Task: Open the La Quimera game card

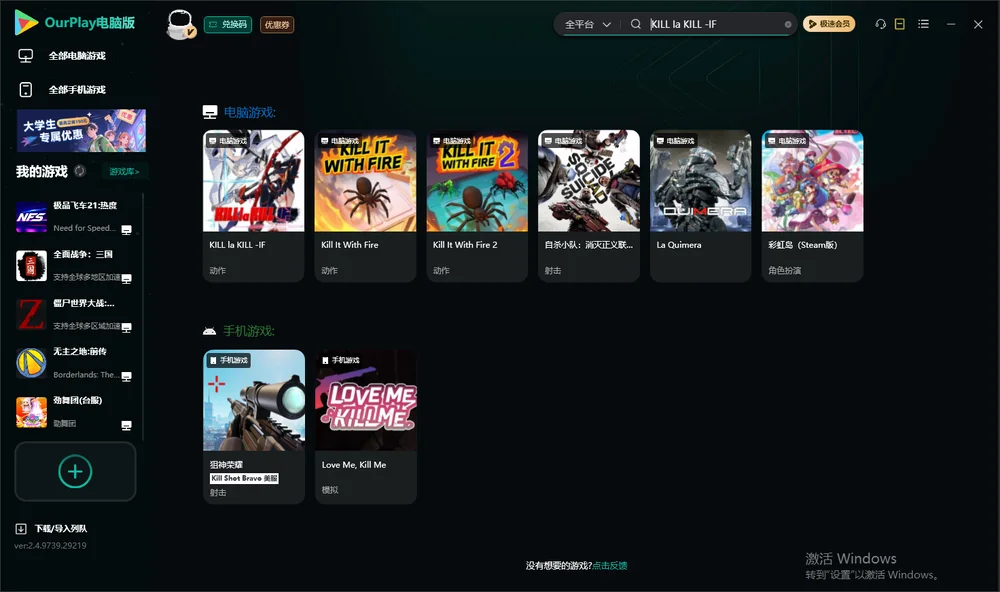Action: coord(701,206)
